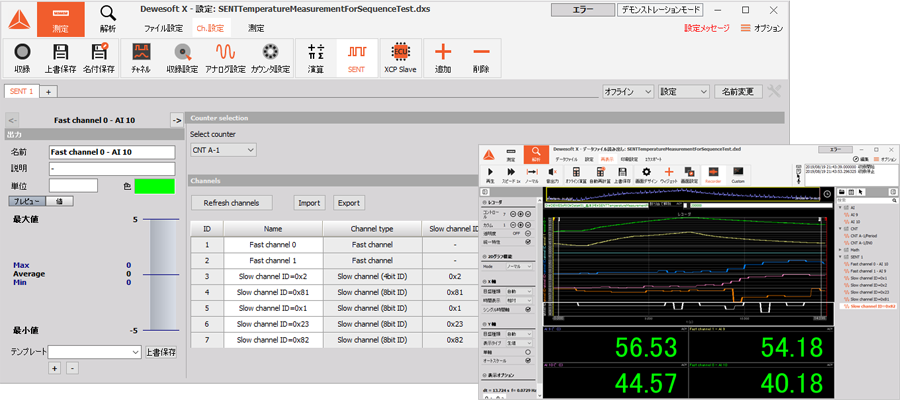Click the ノーマル play-mode icon in analysis window

coord(532,174)
